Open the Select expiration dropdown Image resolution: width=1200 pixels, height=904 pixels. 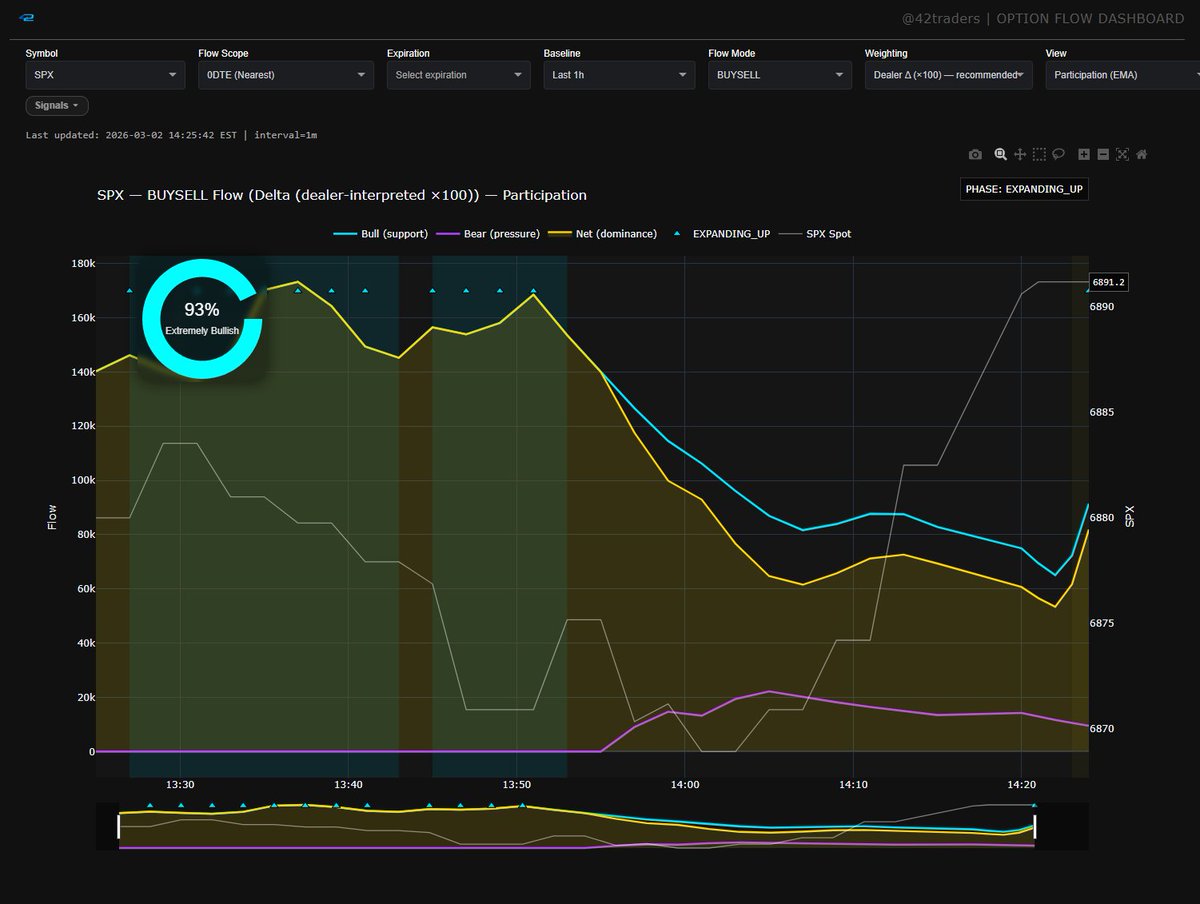[458, 75]
